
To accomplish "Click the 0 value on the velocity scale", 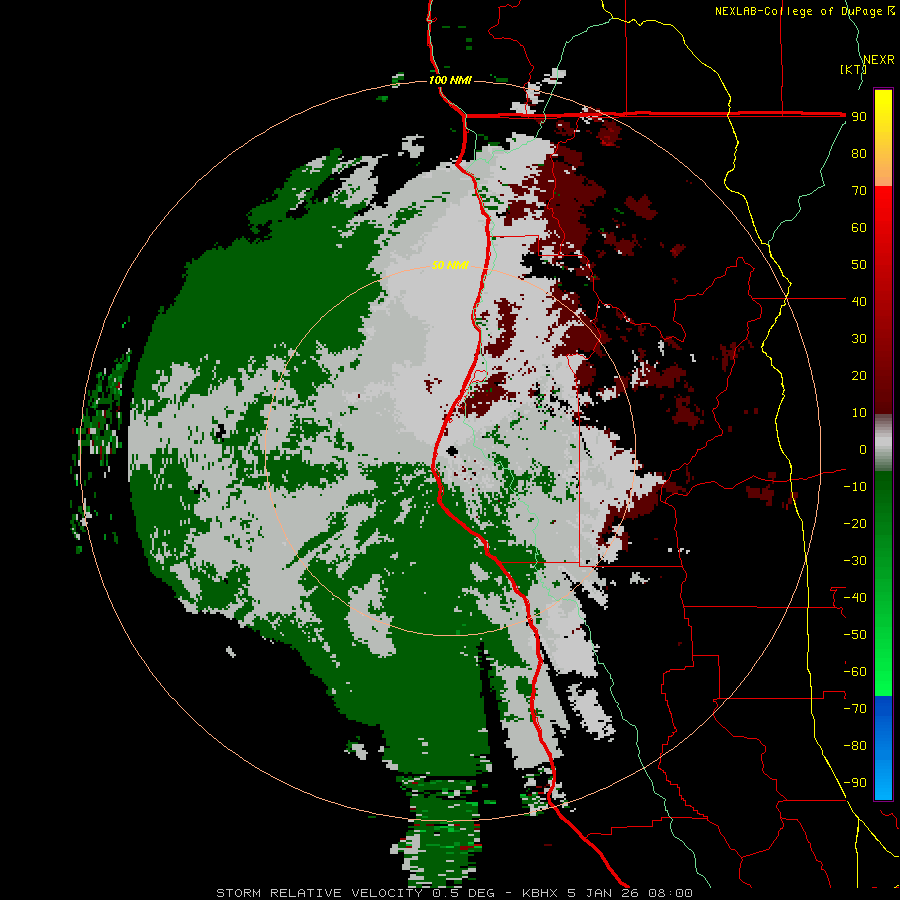I will [863, 450].
